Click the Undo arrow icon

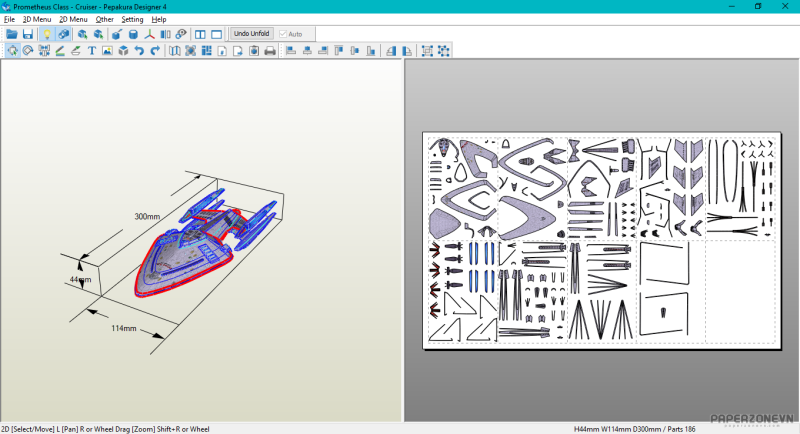click(x=140, y=50)
